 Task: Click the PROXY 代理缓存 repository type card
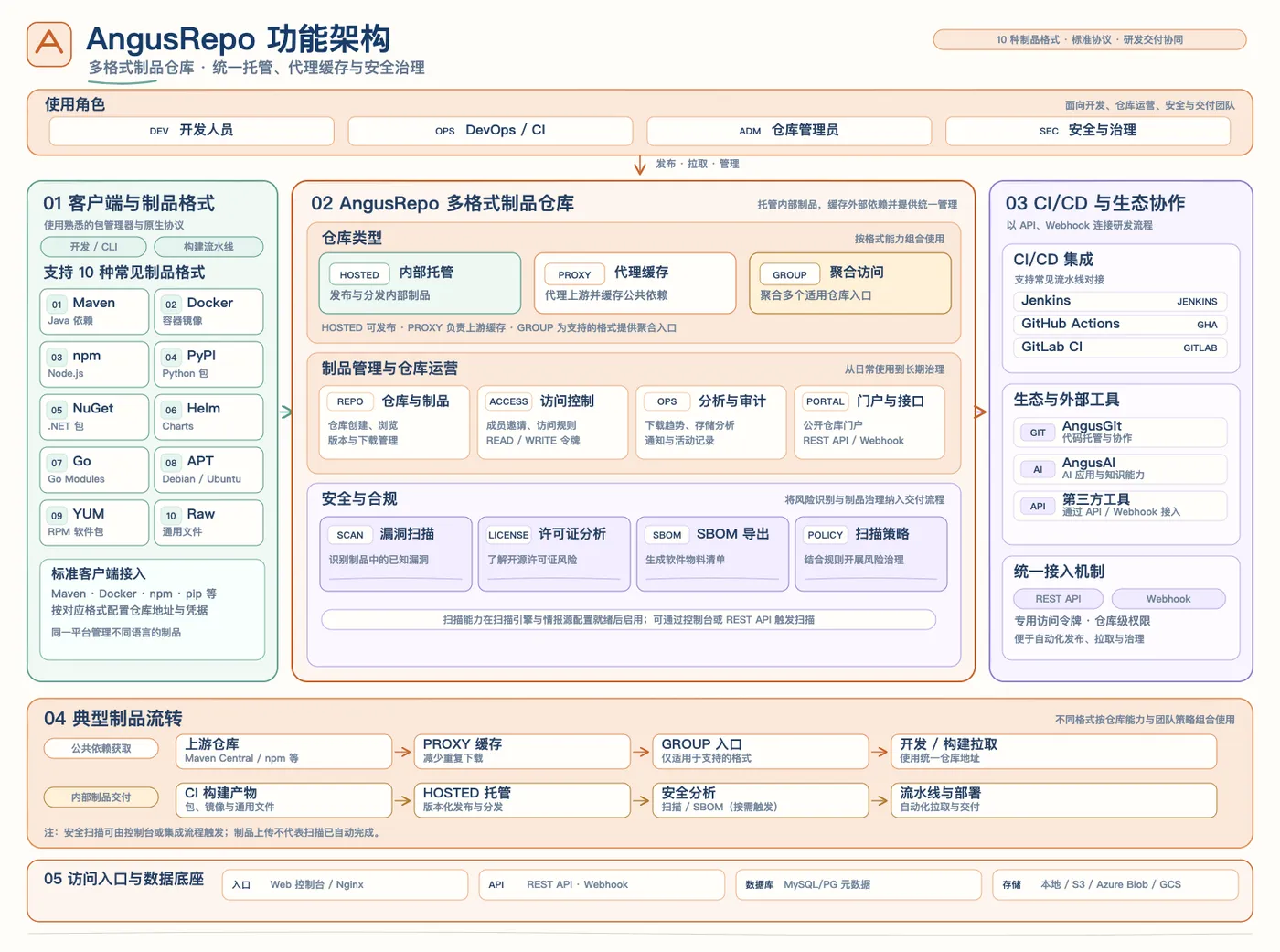(635, 283)
